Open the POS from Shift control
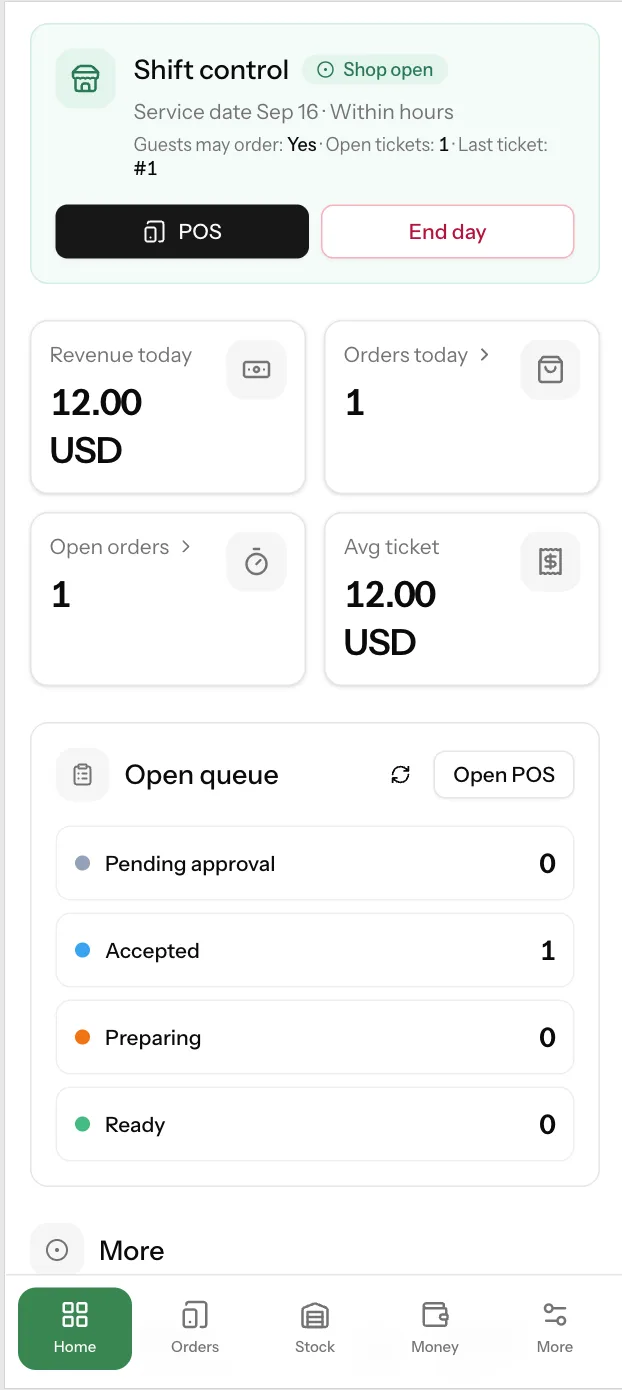Viewport: 622px width, 1390px height. (182, 232)
